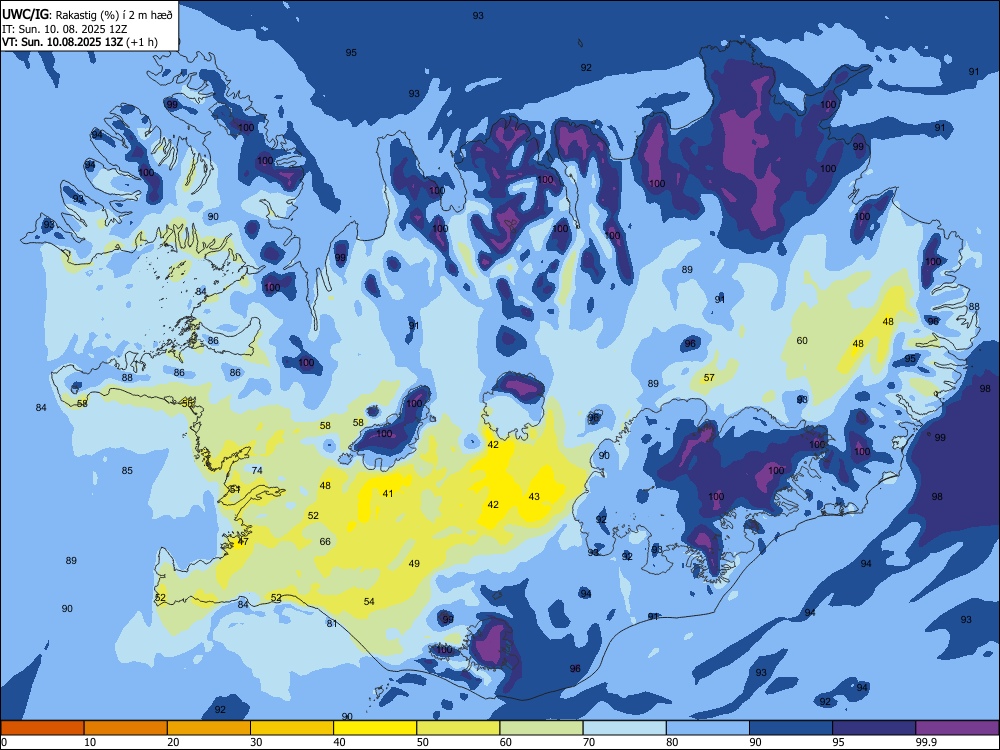Click the title text 'Rakastig (%) í 2 m hæð'

(x=114, y=15)
